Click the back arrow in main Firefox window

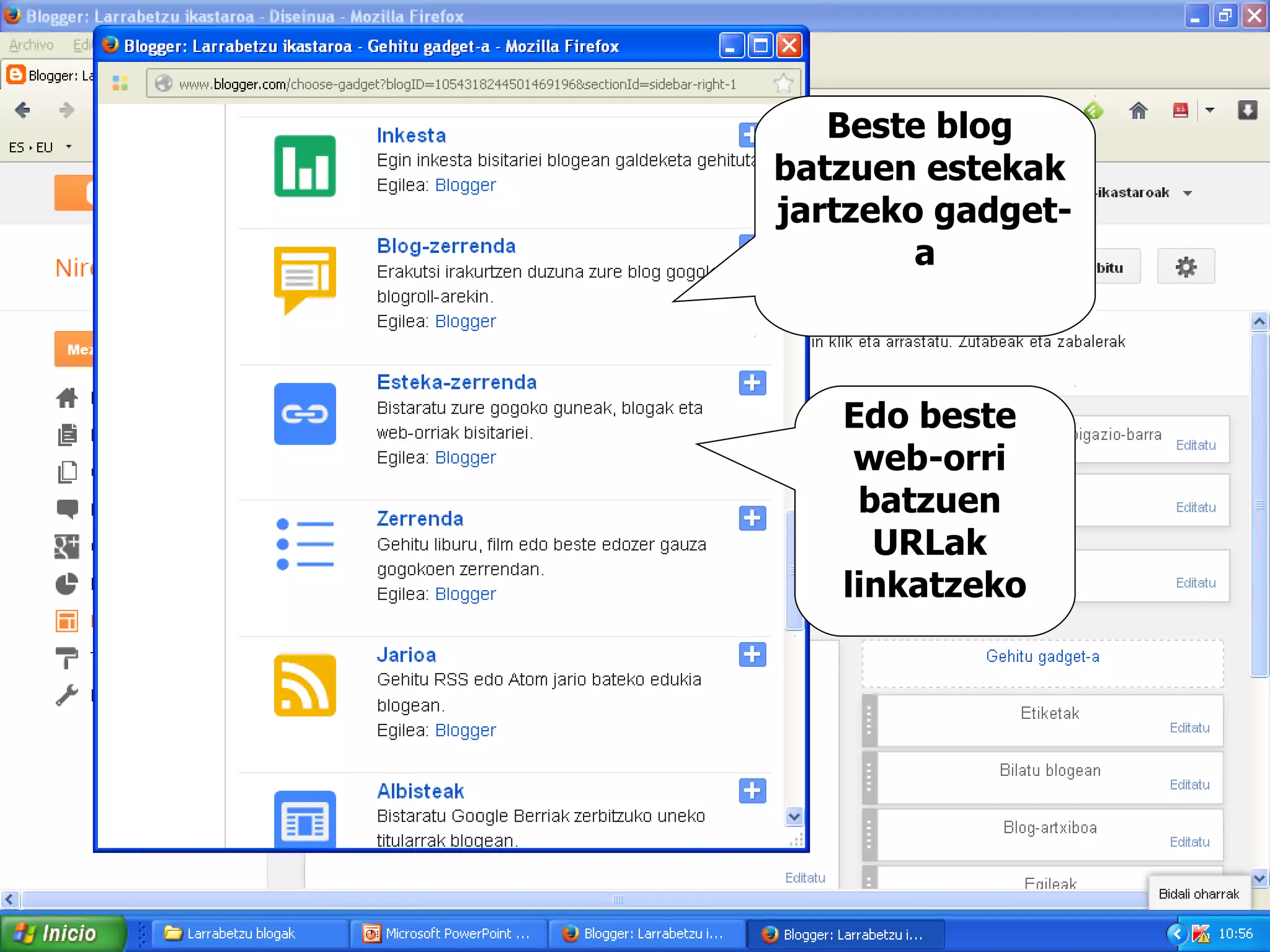tap(22, 110)
